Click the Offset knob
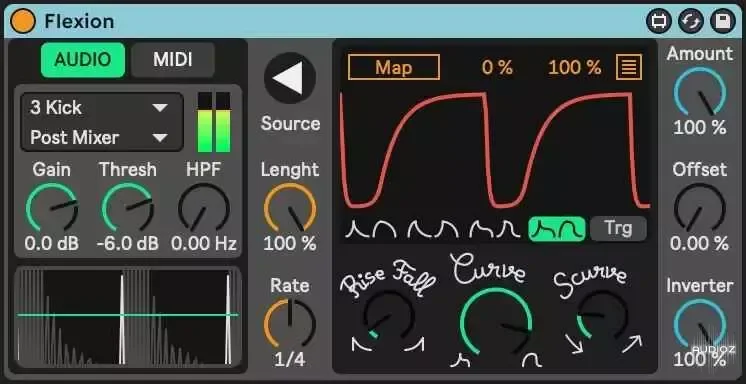 tap(700, 208)
